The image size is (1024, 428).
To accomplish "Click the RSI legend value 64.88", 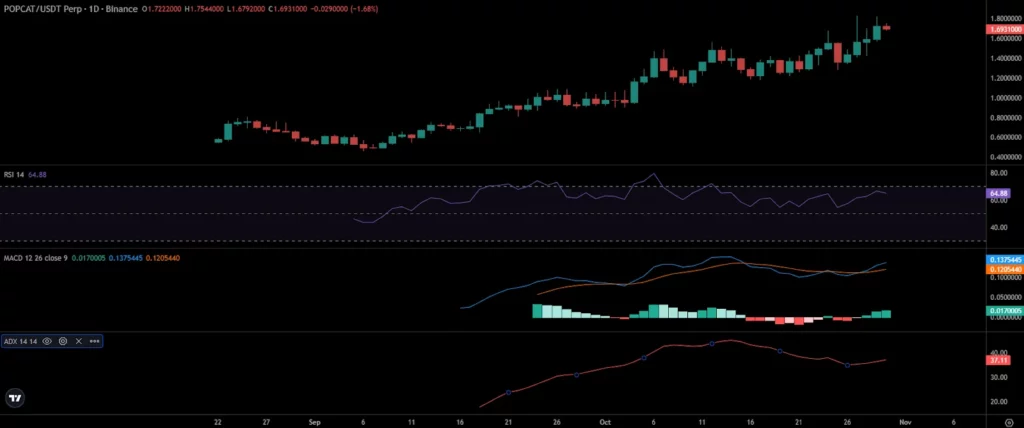I will [x=37, y=174].
